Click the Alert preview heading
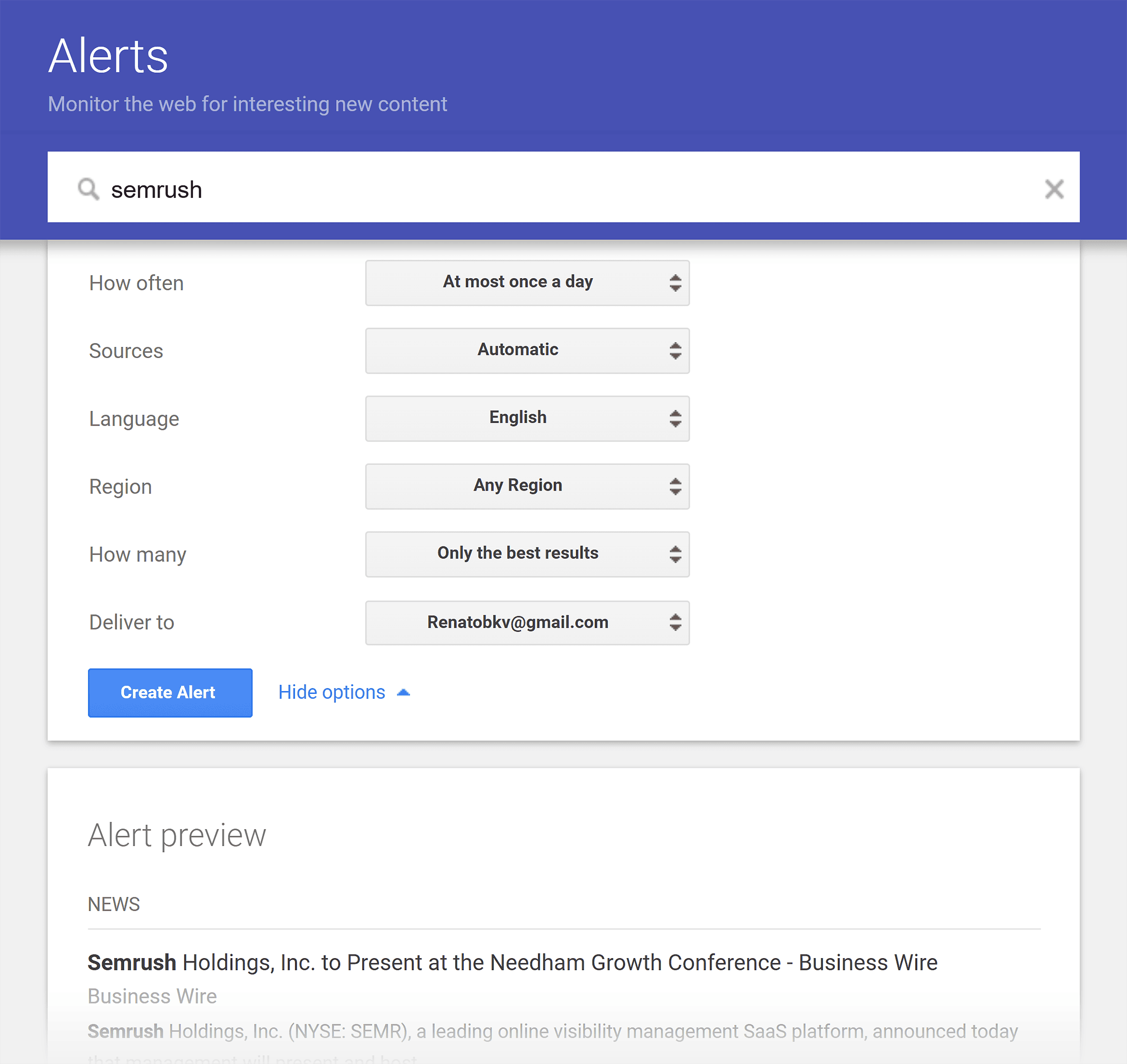This screenshot has height=1064, width=1127. coord(176,835)
